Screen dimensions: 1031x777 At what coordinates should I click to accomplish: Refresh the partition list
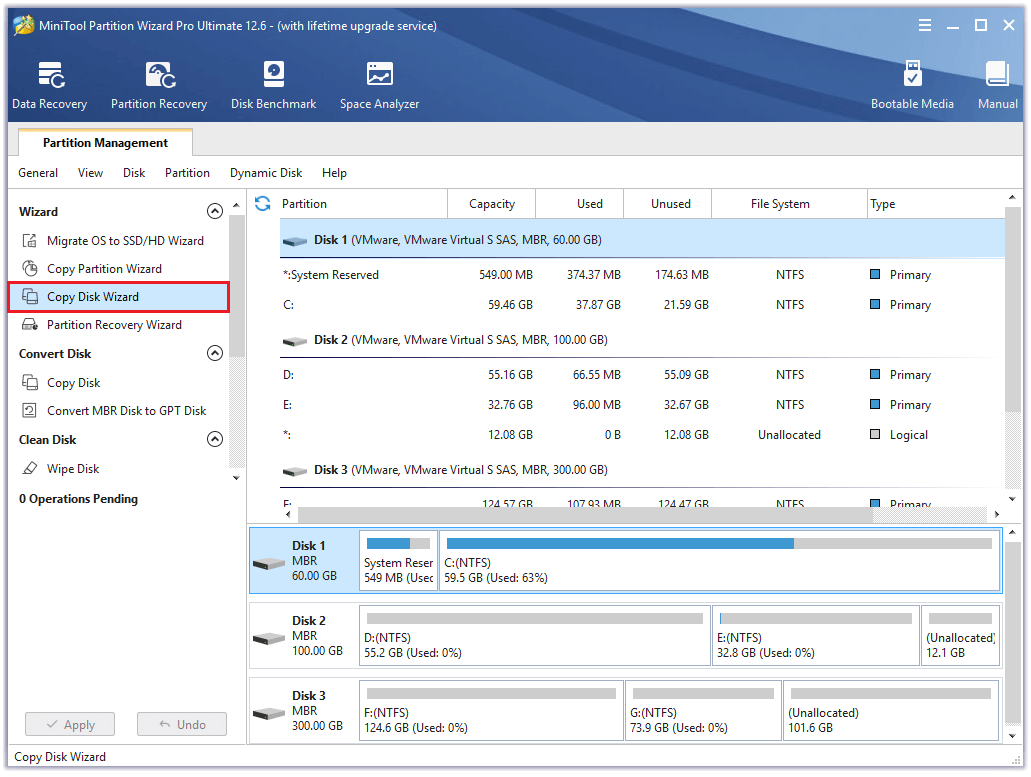tap(261, 203)
